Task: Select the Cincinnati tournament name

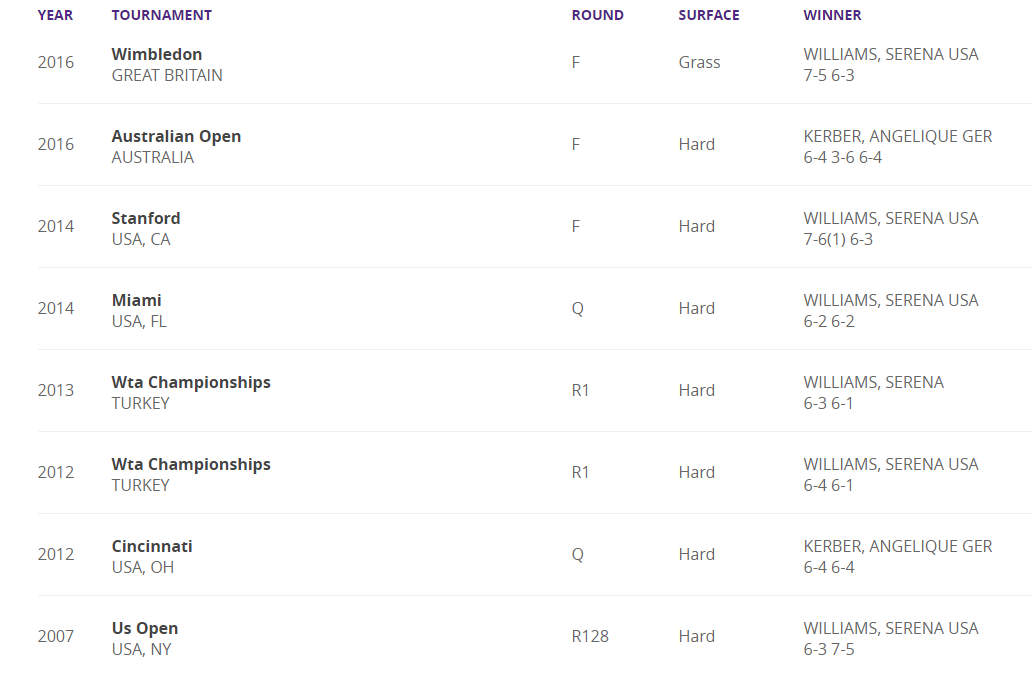Action: tap(152, 546)
